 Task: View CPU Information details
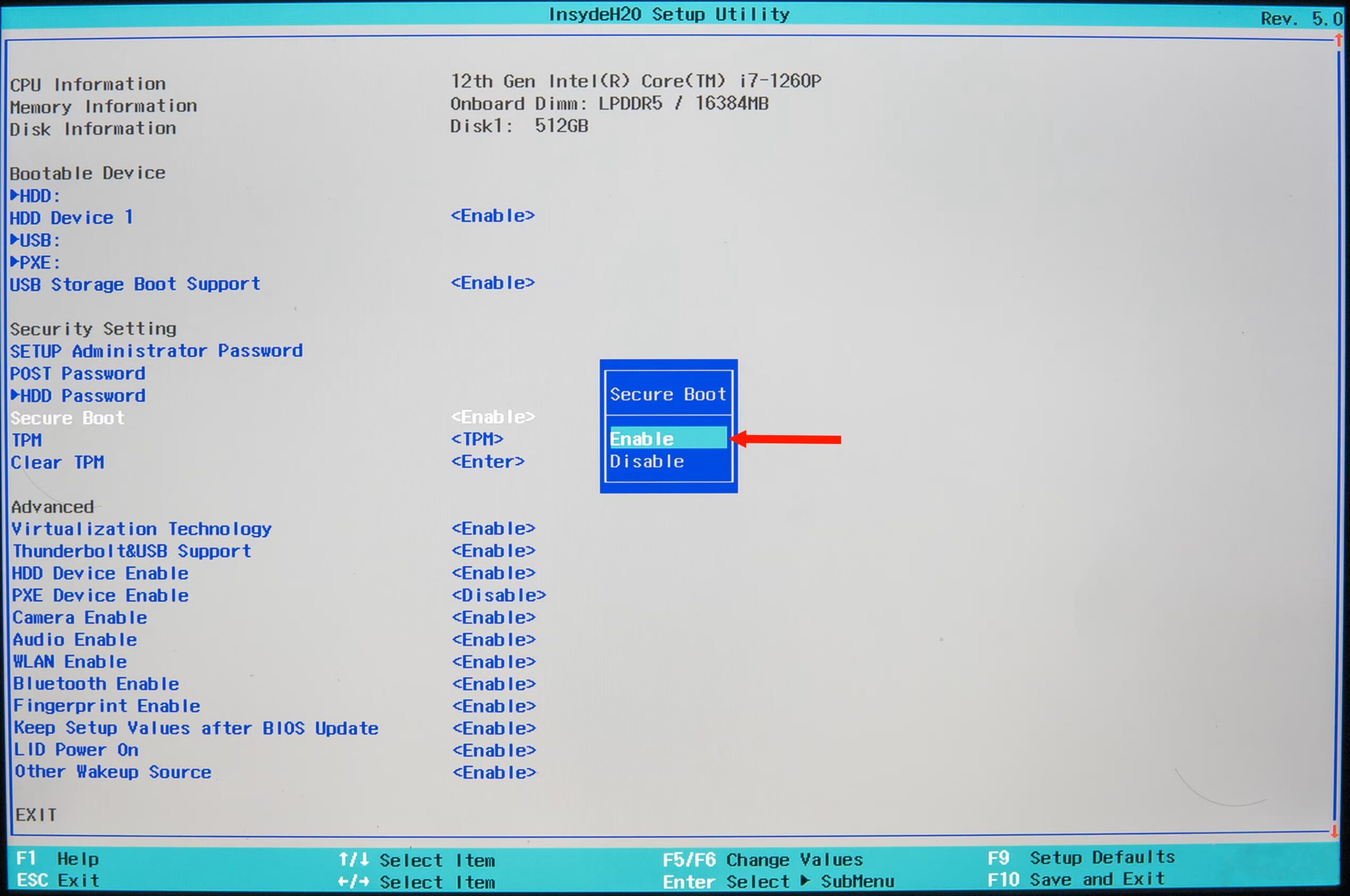click(88, 83)
